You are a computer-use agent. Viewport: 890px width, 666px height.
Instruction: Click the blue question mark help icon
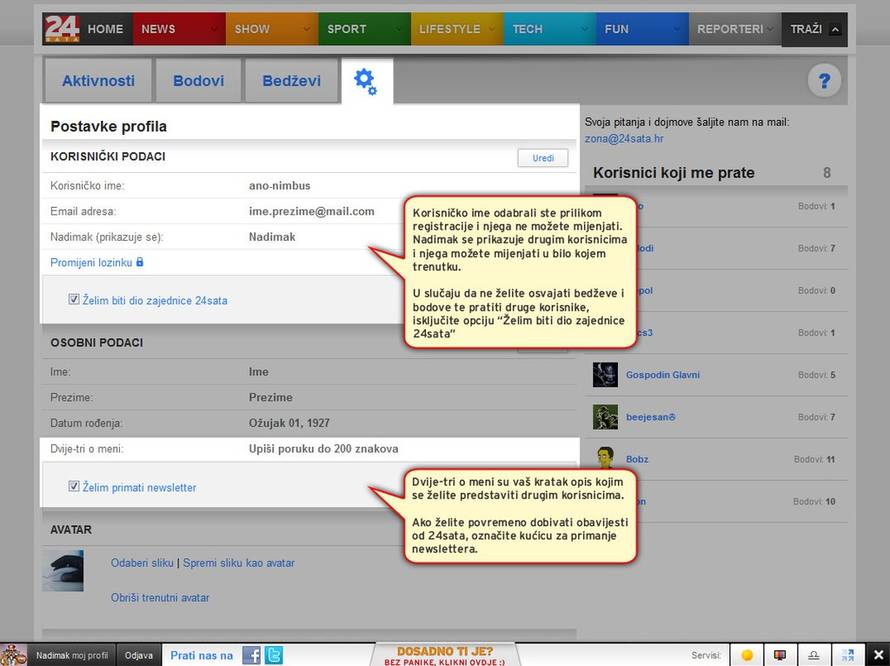click(x=824, y=81)
